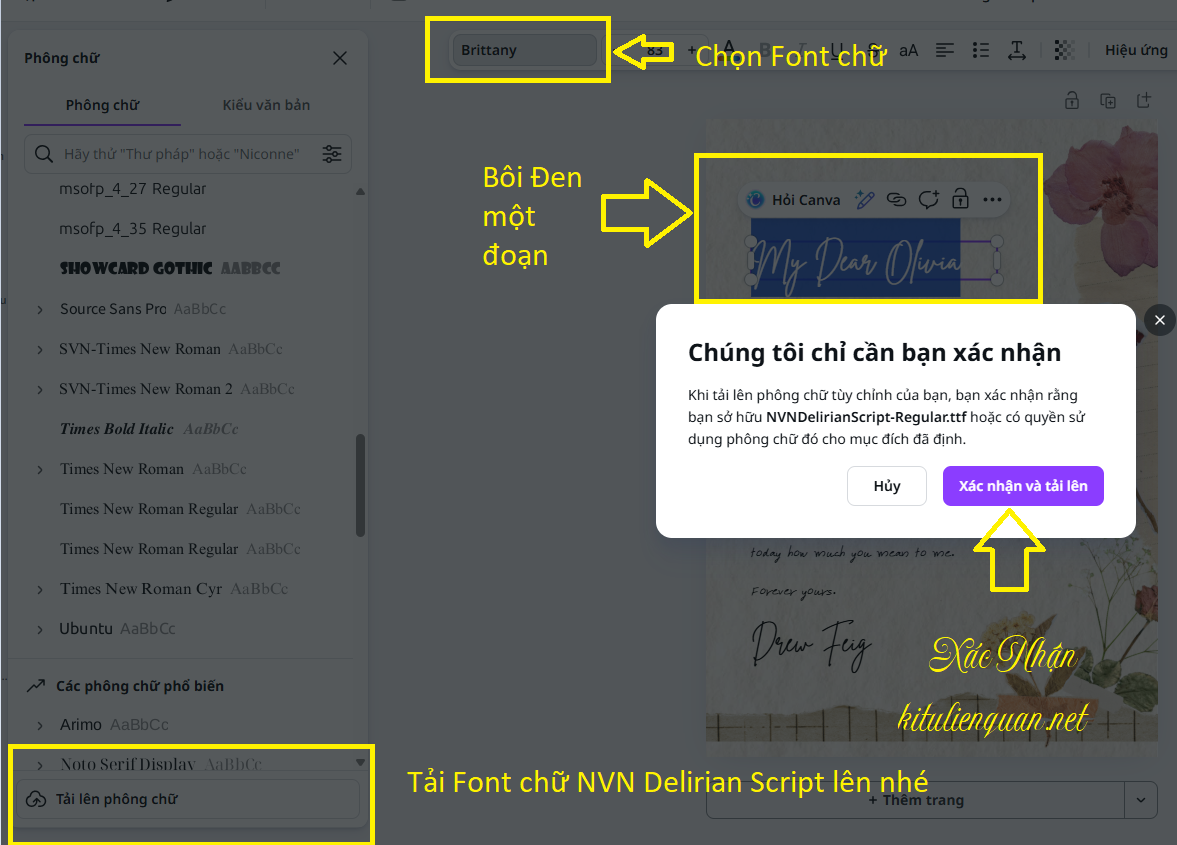Close the confirmation dialog
Image resolution: width=1177 pixels, height=845 pixels.
click(x=1160, y=320)
